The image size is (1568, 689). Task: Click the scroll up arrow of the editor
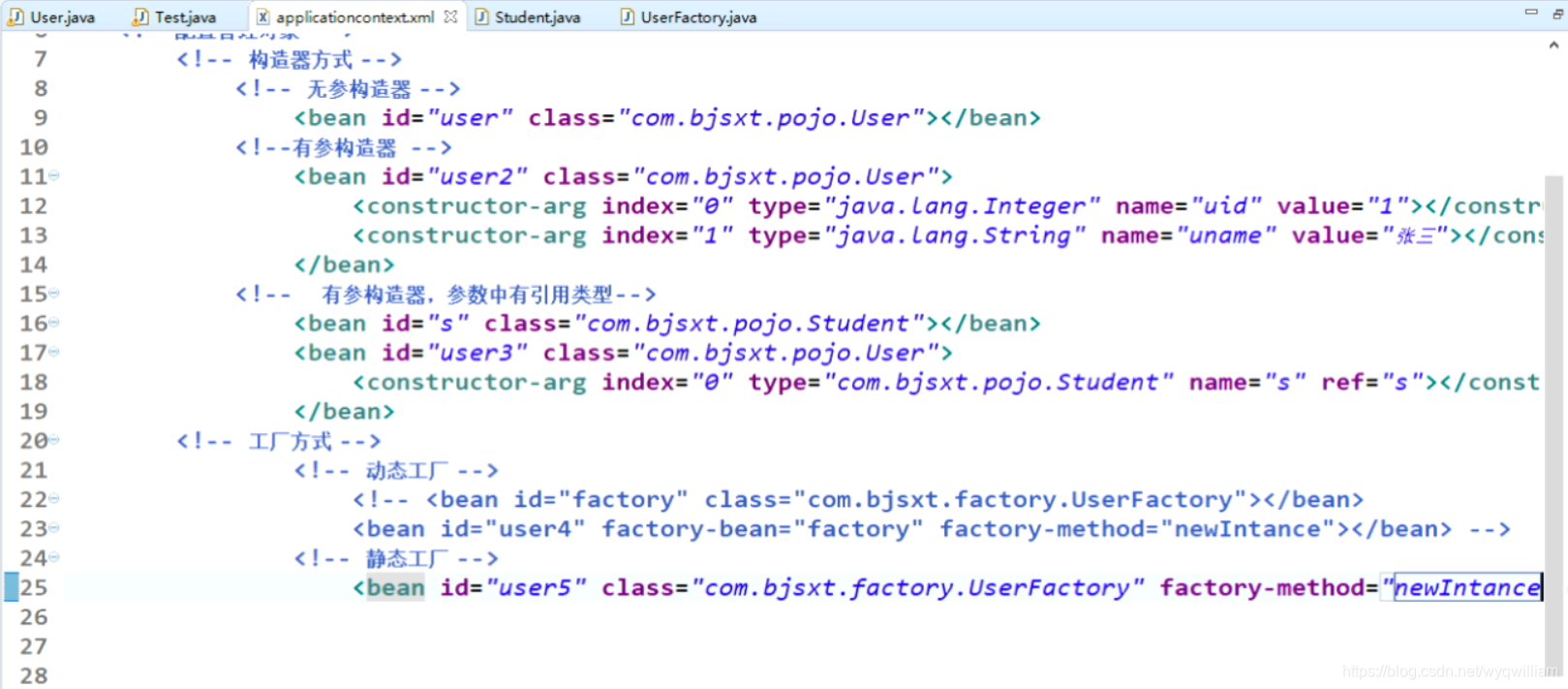point(1554,45)
